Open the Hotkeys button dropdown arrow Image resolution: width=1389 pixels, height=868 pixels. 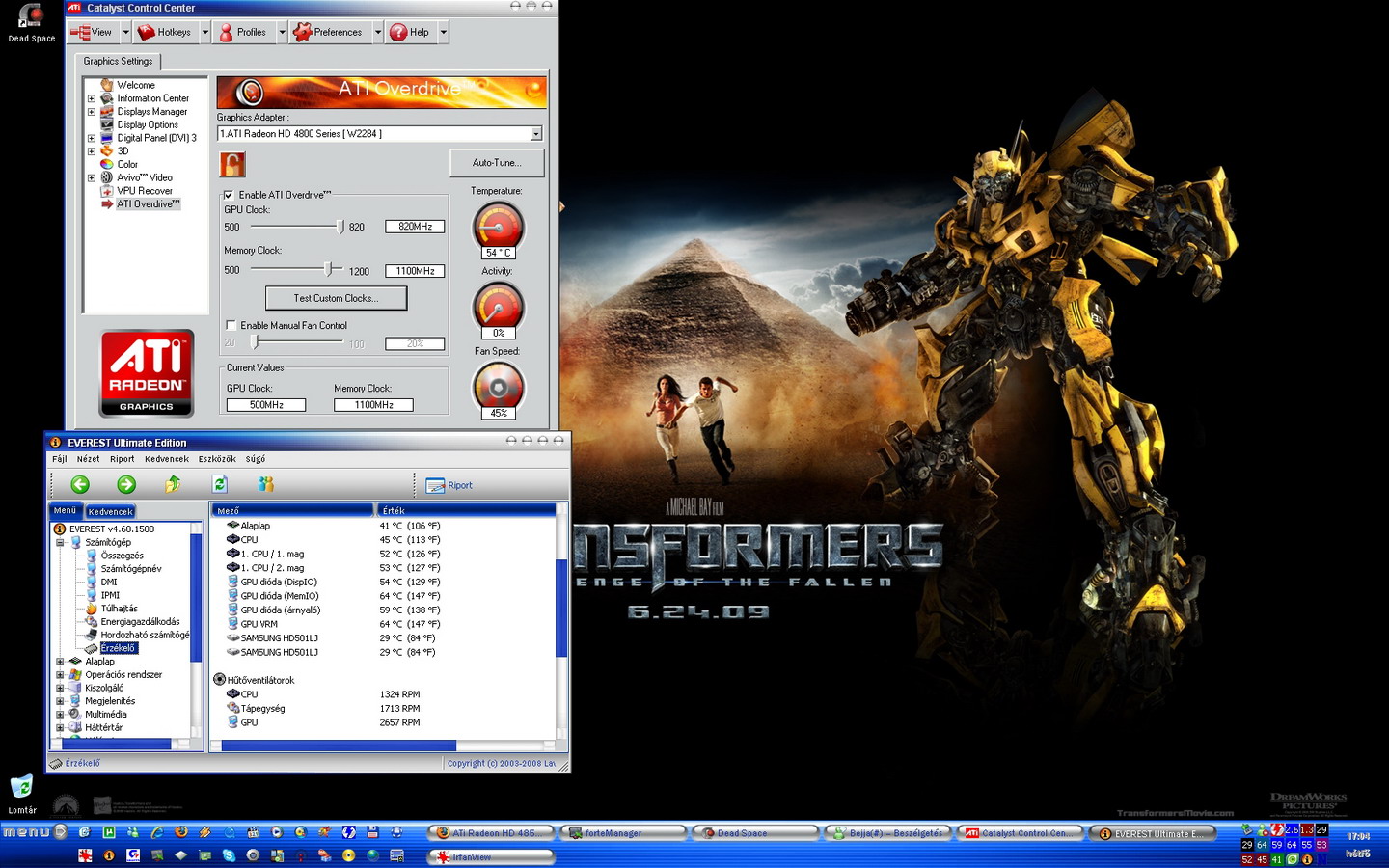204,32
